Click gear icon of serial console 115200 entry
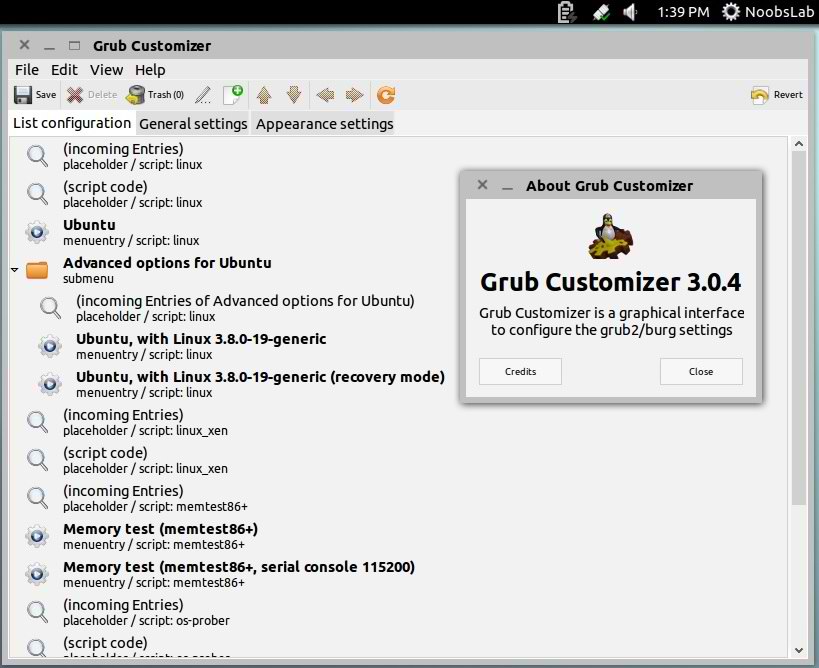Viewport: 819px width, 668px height. 37,574
